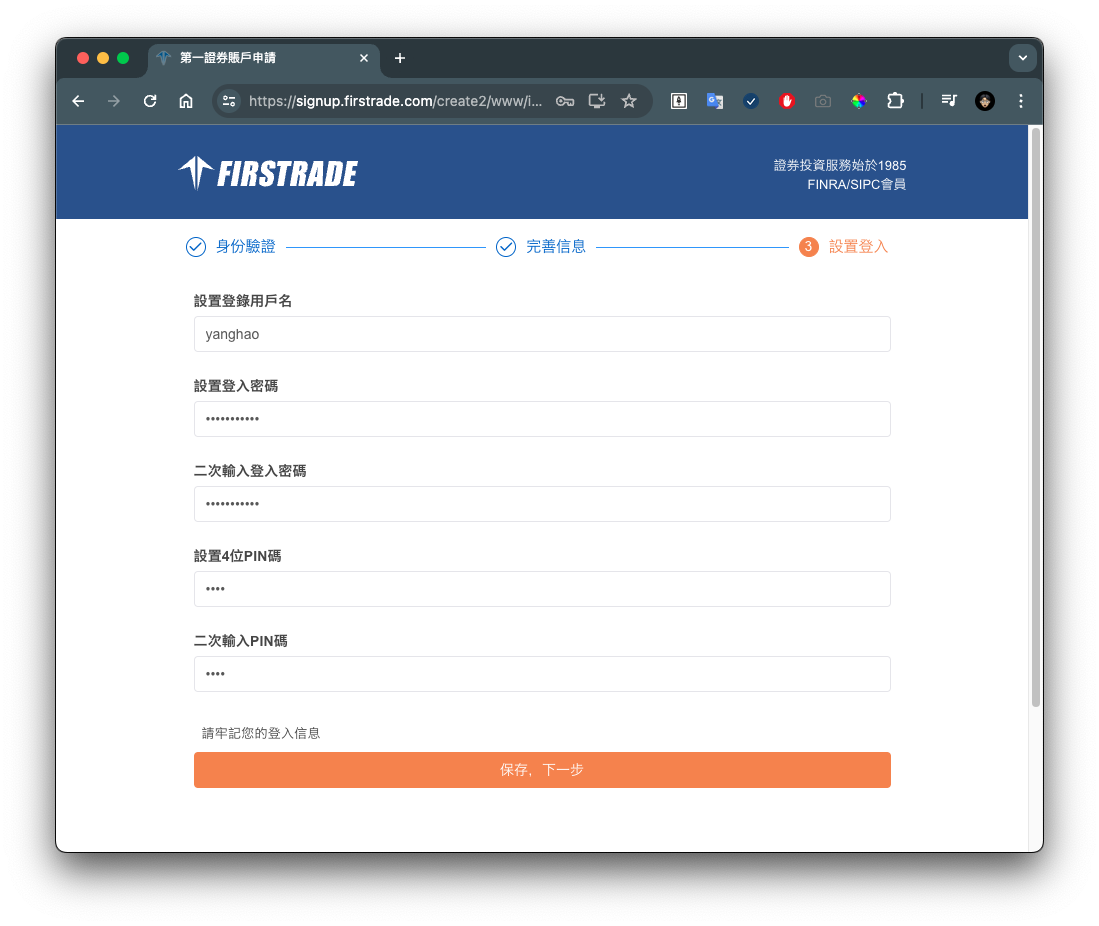View site information in address bar
The height and width of the screenshot is (926, 1099).
coord(229,101)
